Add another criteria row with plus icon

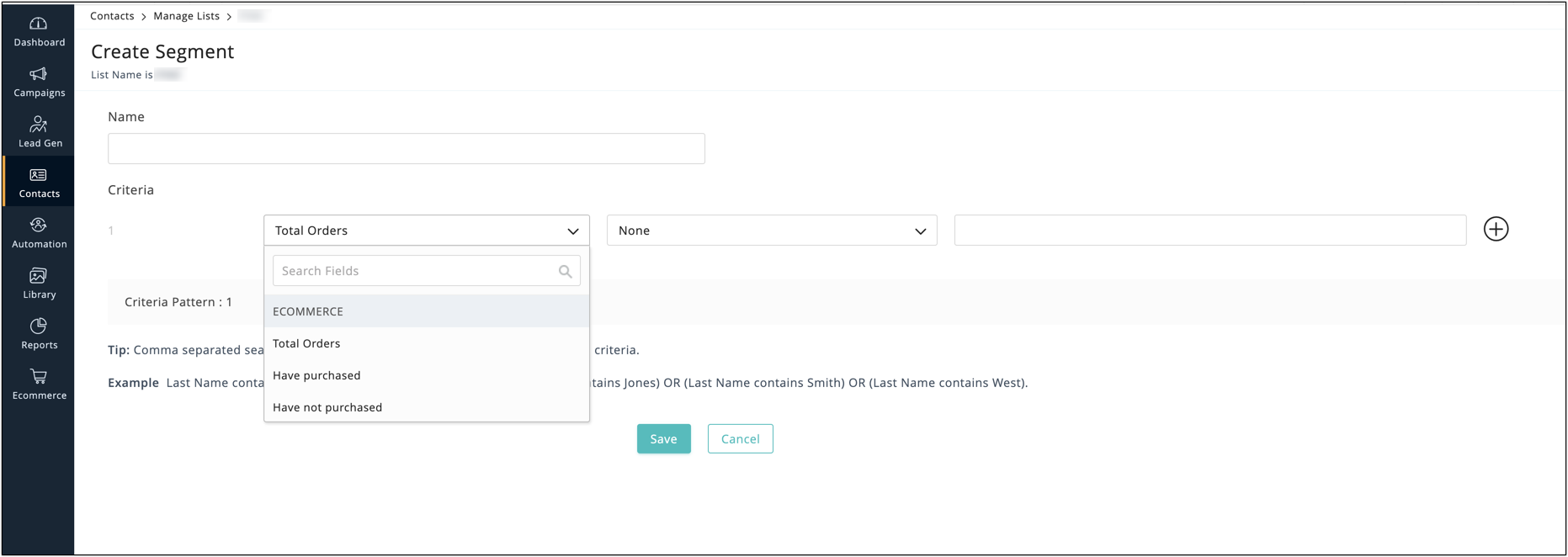1496,229
